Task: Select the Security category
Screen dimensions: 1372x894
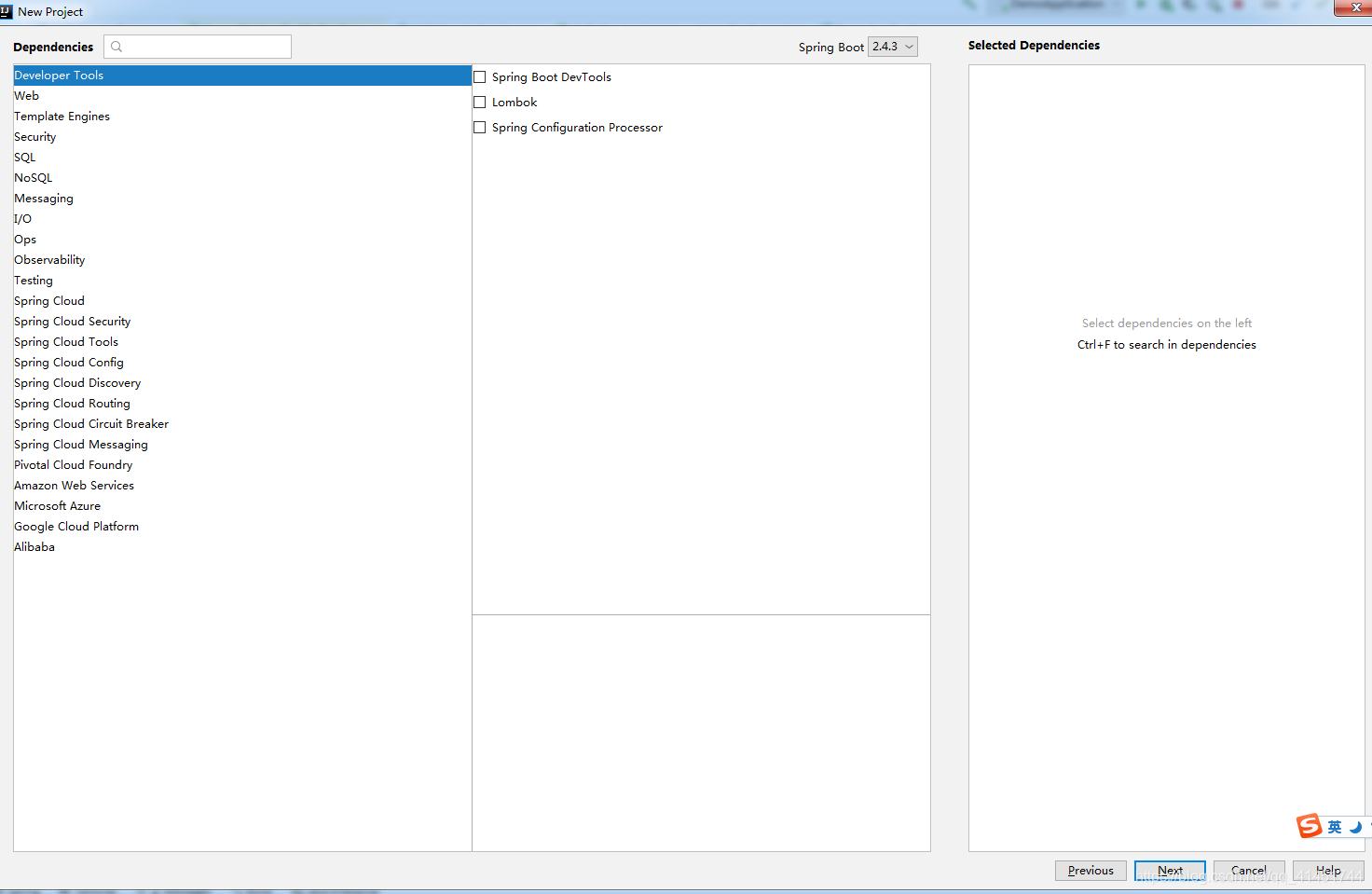Action: pyautogui.click(x=242, y=137)
